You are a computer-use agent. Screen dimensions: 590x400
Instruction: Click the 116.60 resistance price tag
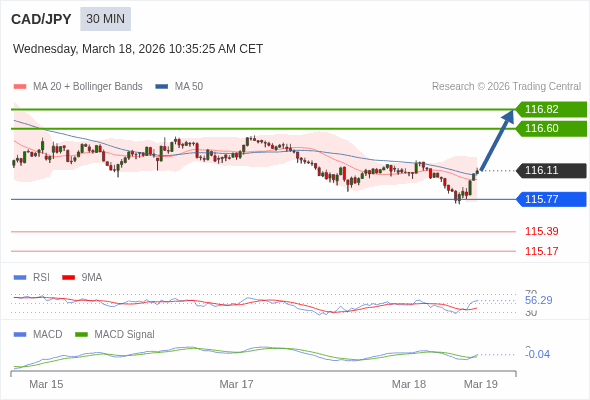pos(551,128)
